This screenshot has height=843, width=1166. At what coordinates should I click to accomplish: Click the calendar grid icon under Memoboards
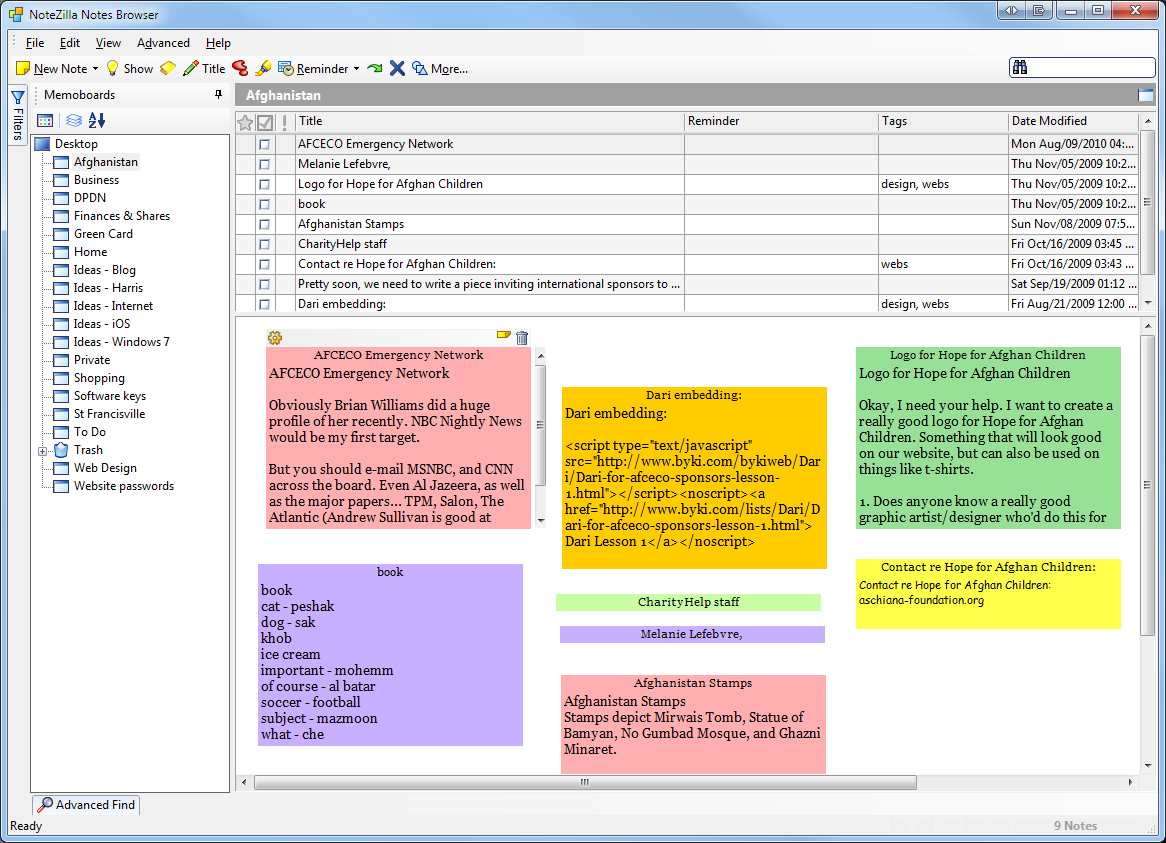point(45,120)
